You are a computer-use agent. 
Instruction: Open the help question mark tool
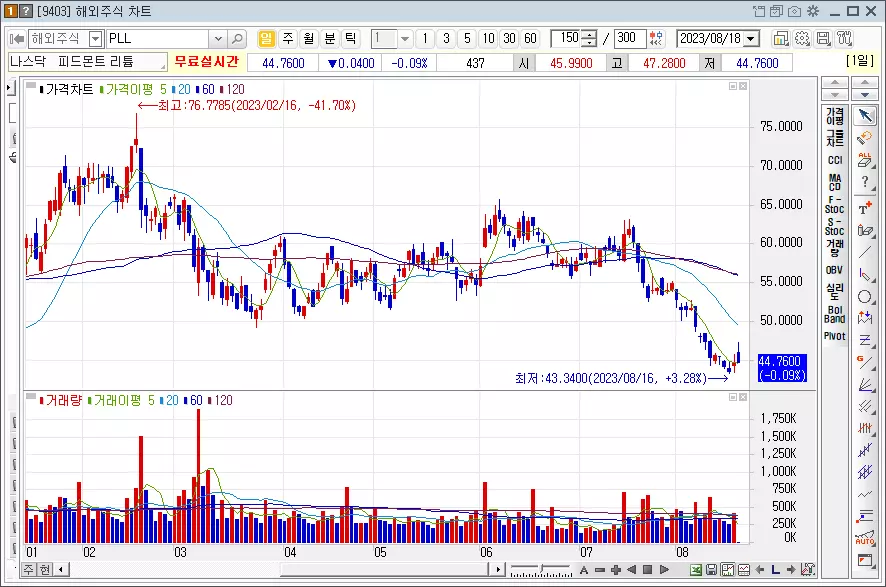(x=865, y=182)
